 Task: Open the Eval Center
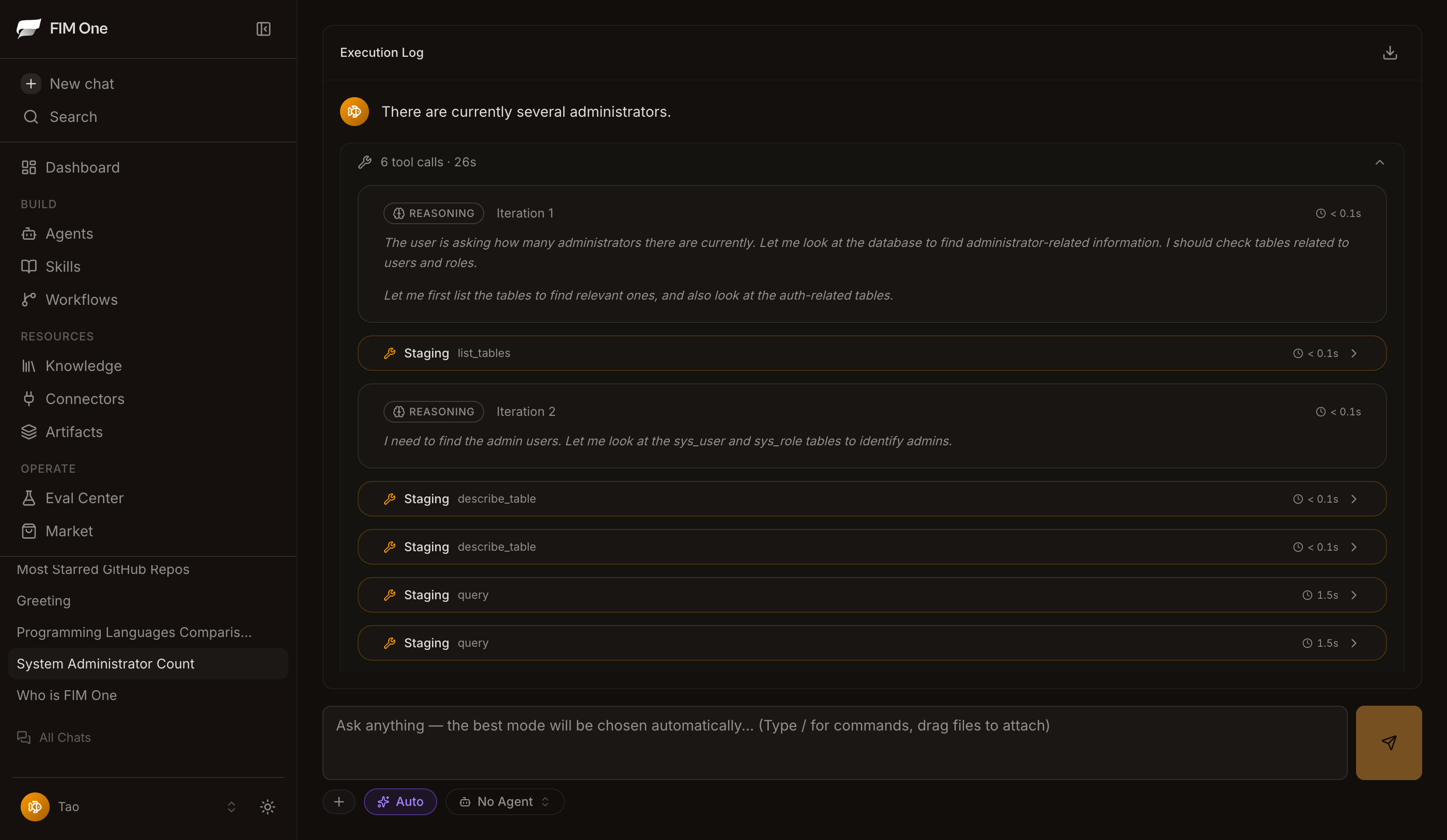(84, 498)
